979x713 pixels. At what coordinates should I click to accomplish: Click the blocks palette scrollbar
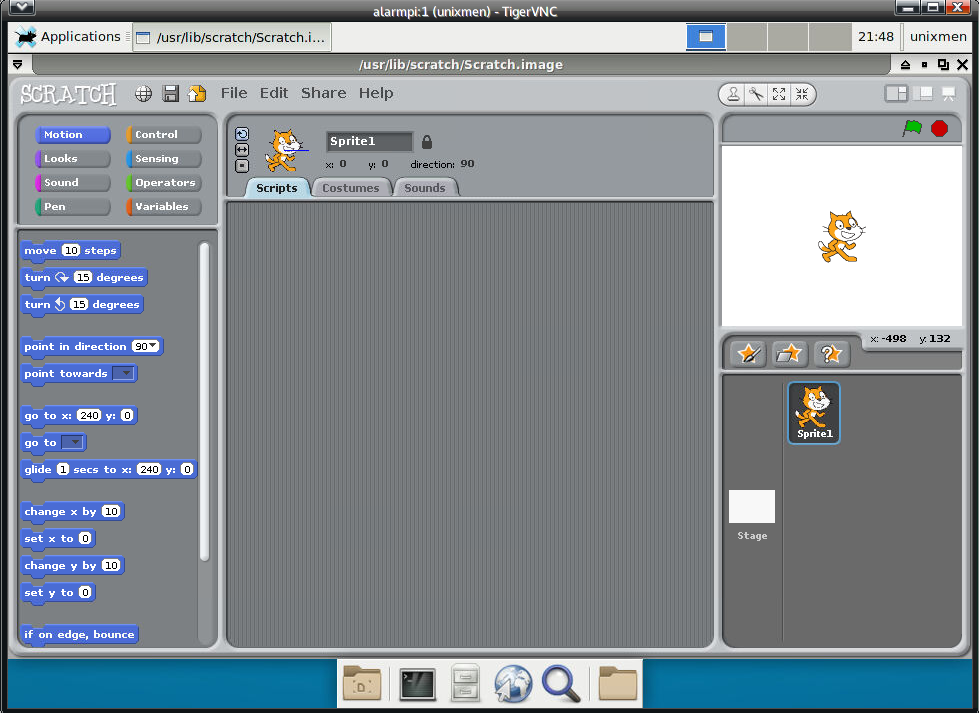[x=204, y=402]
